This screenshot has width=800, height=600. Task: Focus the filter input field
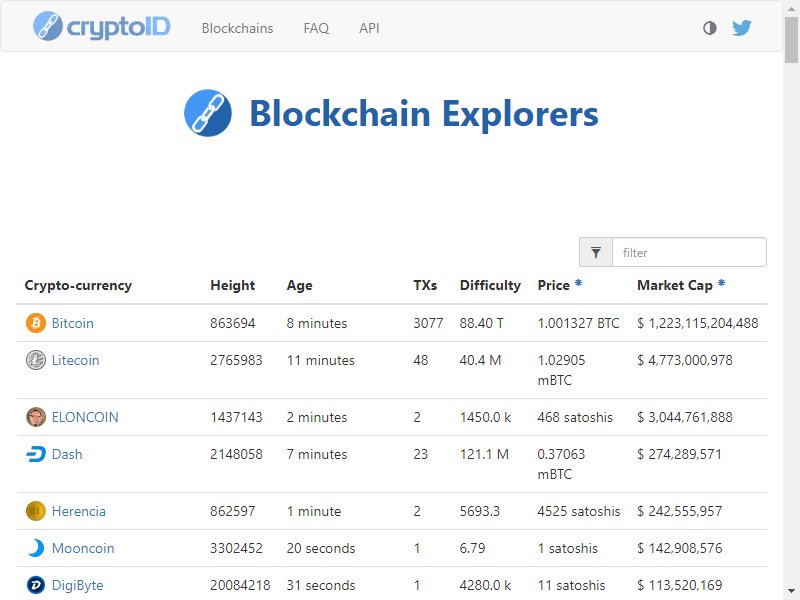click(x=689, y=252)
